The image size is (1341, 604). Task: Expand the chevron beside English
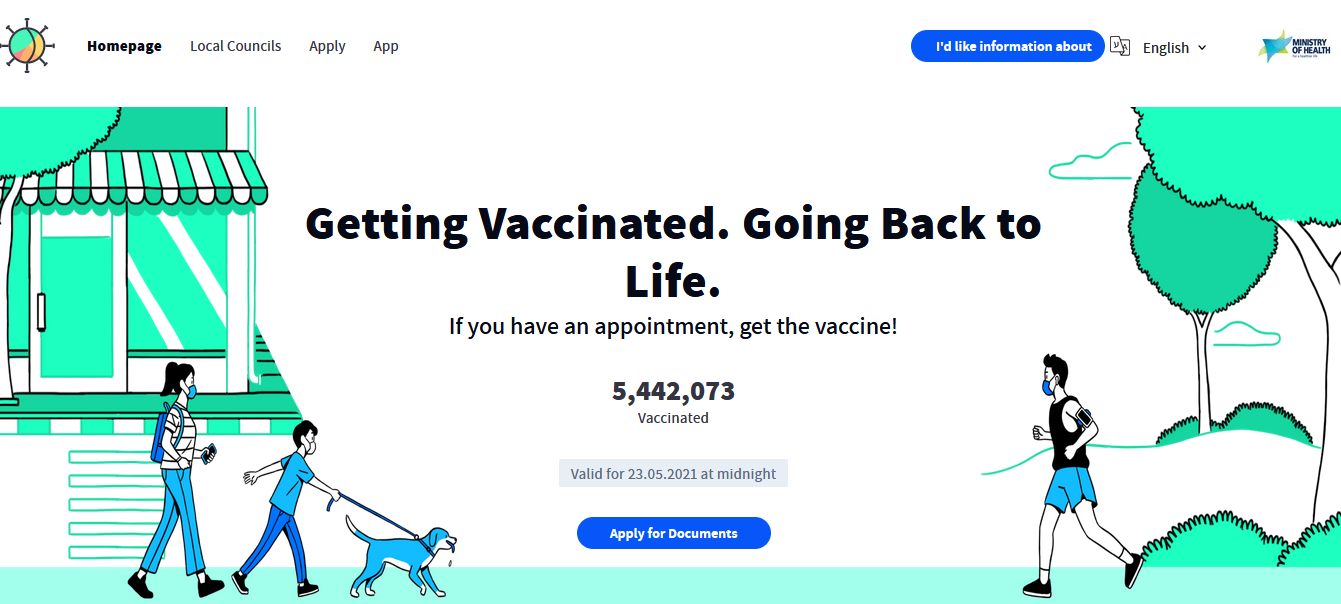click(1202, 48)
